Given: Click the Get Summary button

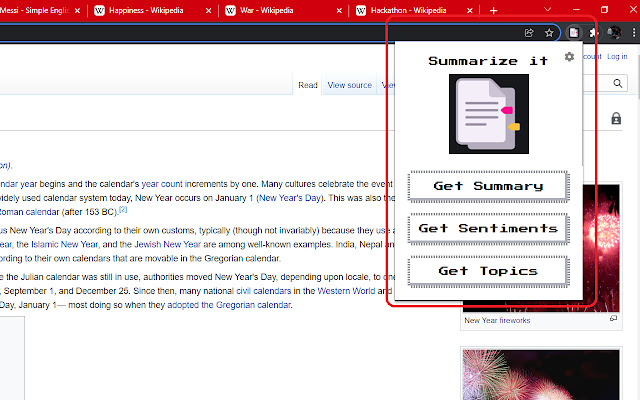Looking at the screenshot, I should 488,186.
